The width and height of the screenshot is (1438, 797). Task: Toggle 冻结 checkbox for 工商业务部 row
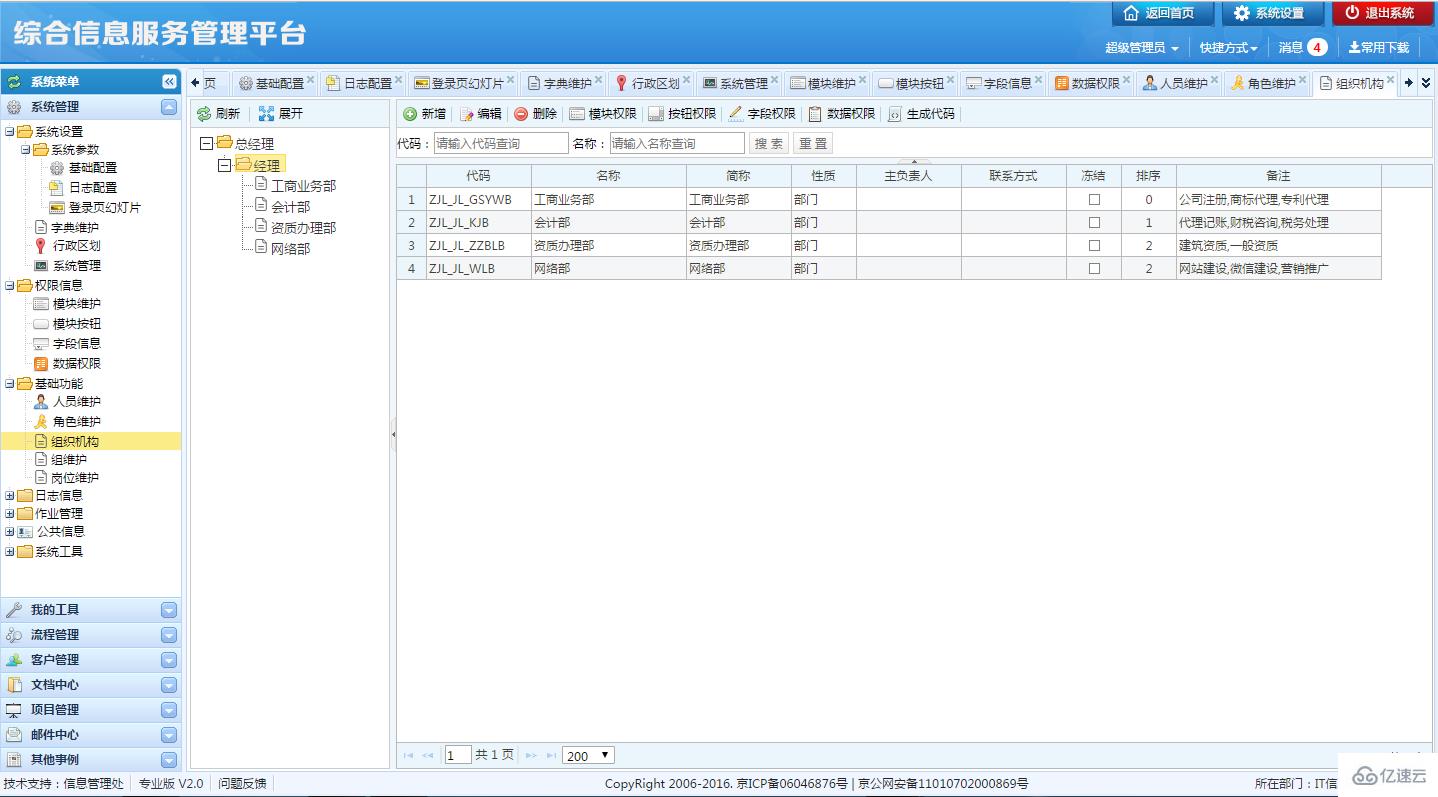1094,200
